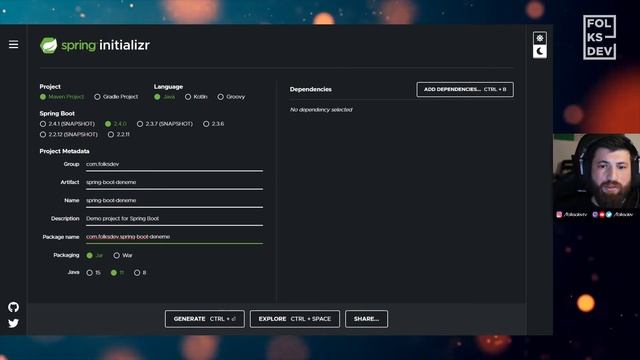Choose Java as the language
Viewport: 640px width, 360px height.
tap(164, 97)
